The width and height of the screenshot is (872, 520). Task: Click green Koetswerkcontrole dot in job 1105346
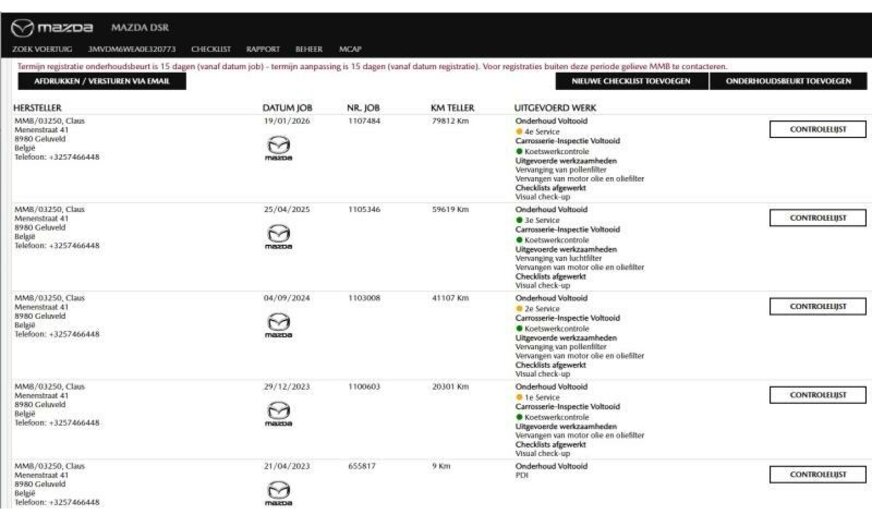[519, 240]
